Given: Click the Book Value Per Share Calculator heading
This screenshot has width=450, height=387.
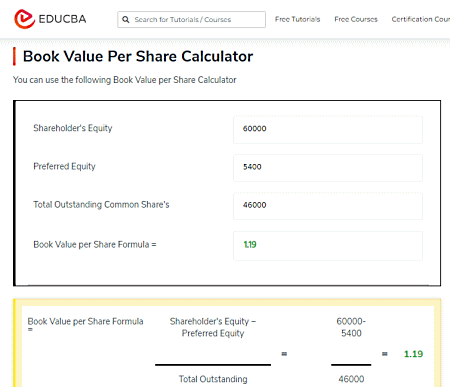Looking at the screenshot, I should 138,56.
